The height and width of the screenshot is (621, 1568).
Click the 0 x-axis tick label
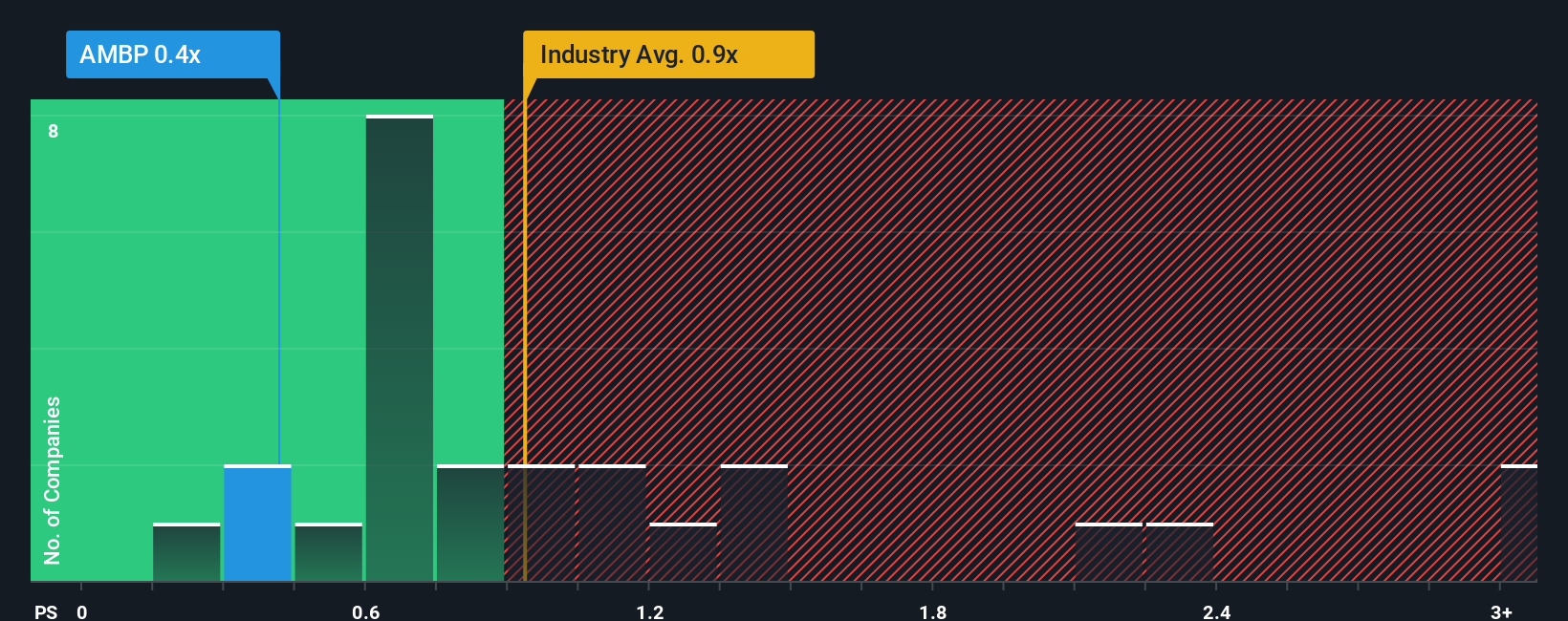pyautogui.click(x=82, y=611)
